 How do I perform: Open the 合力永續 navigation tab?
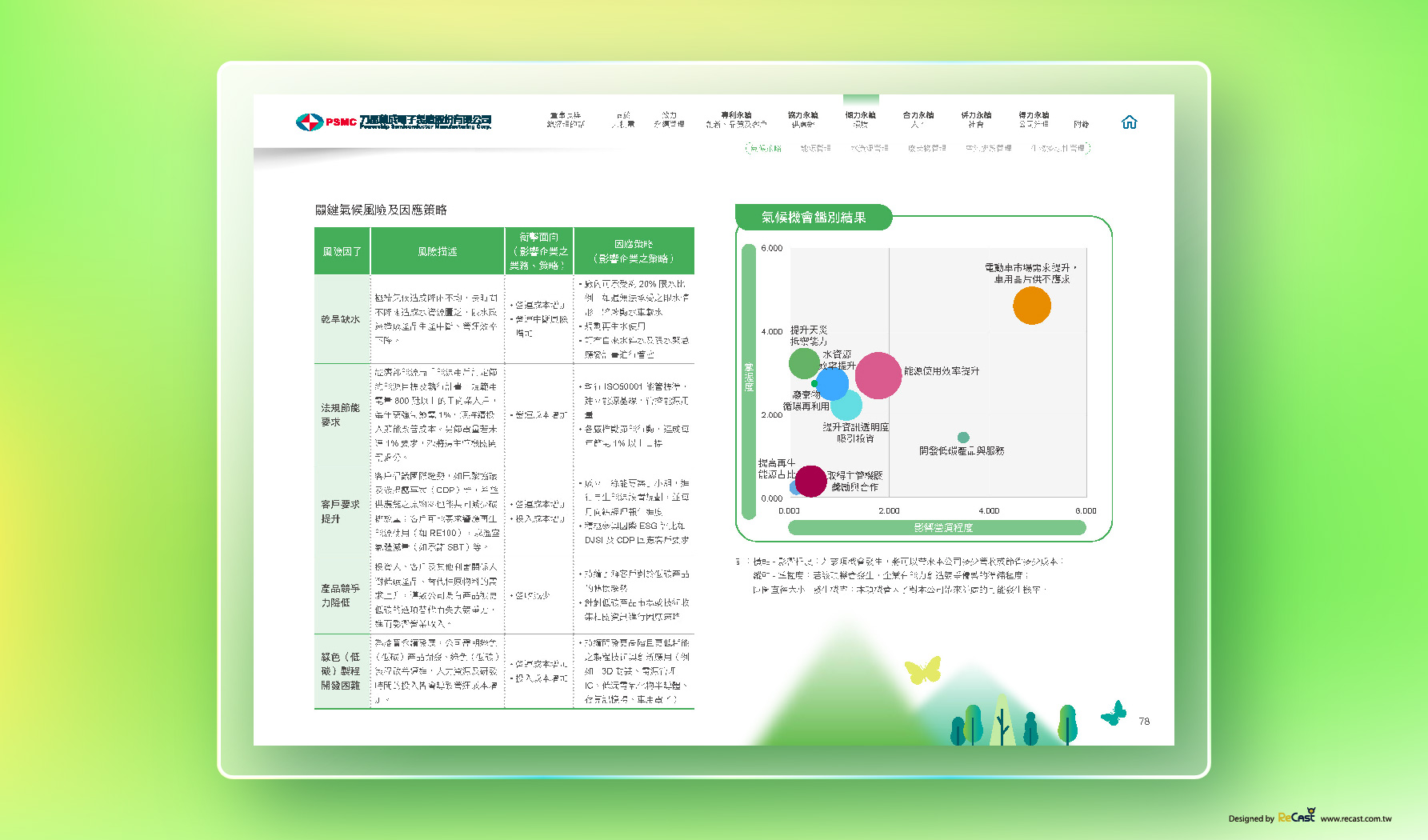tap(918, 119)
